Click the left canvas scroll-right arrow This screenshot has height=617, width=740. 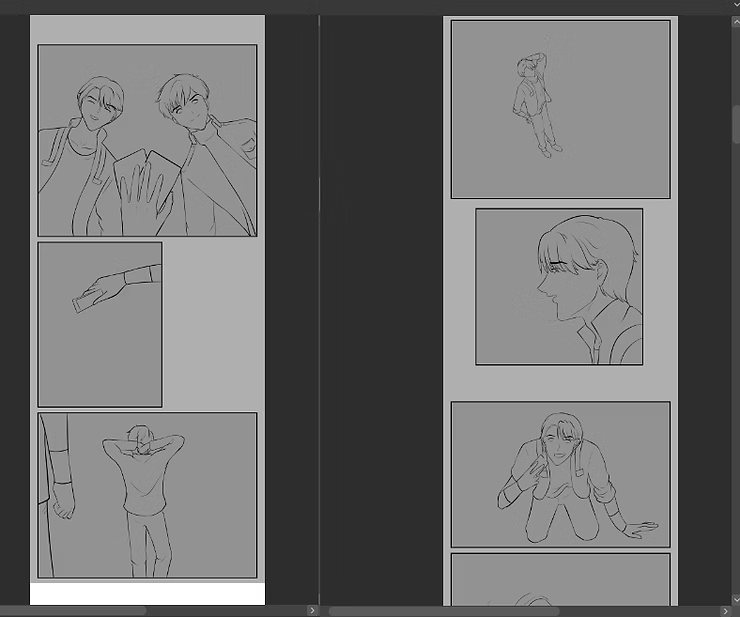click(312, 610)
